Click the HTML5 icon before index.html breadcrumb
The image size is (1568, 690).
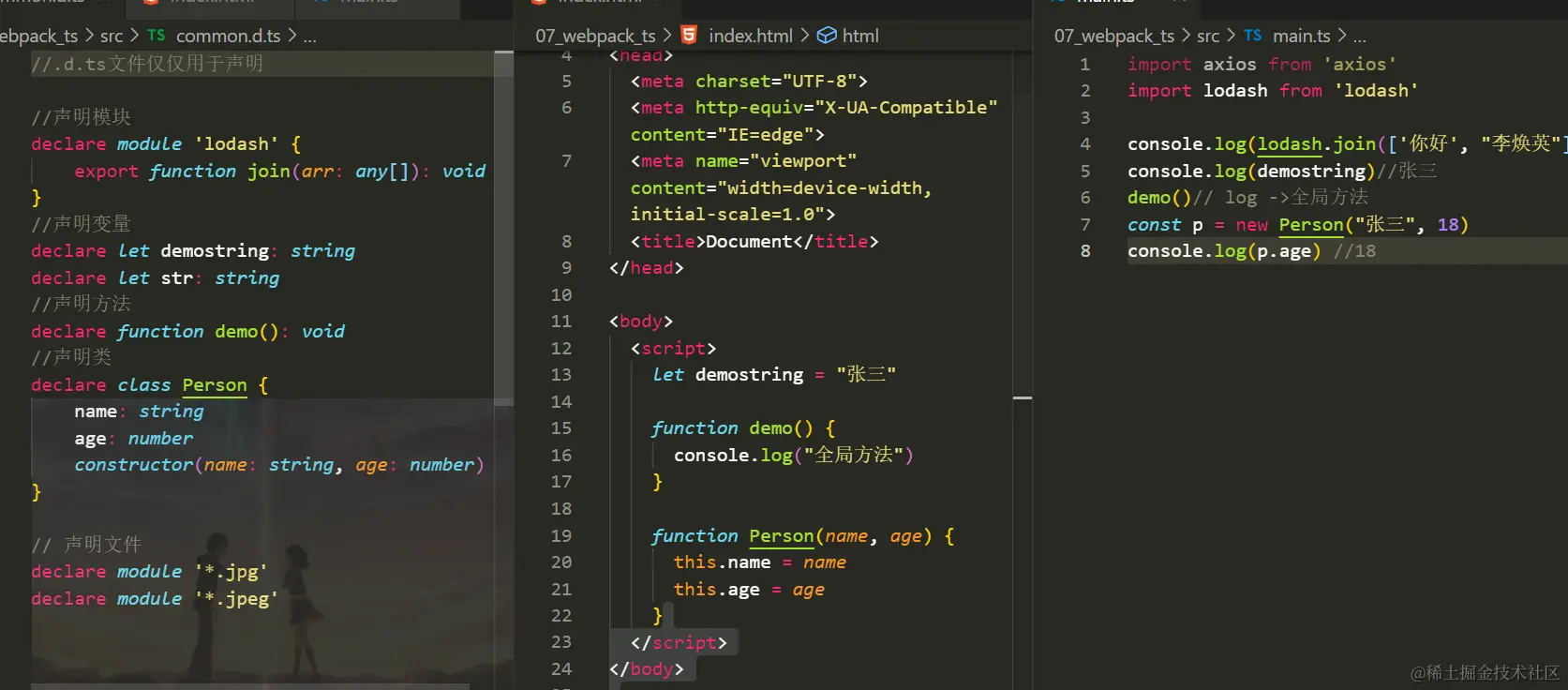[689, 35]
